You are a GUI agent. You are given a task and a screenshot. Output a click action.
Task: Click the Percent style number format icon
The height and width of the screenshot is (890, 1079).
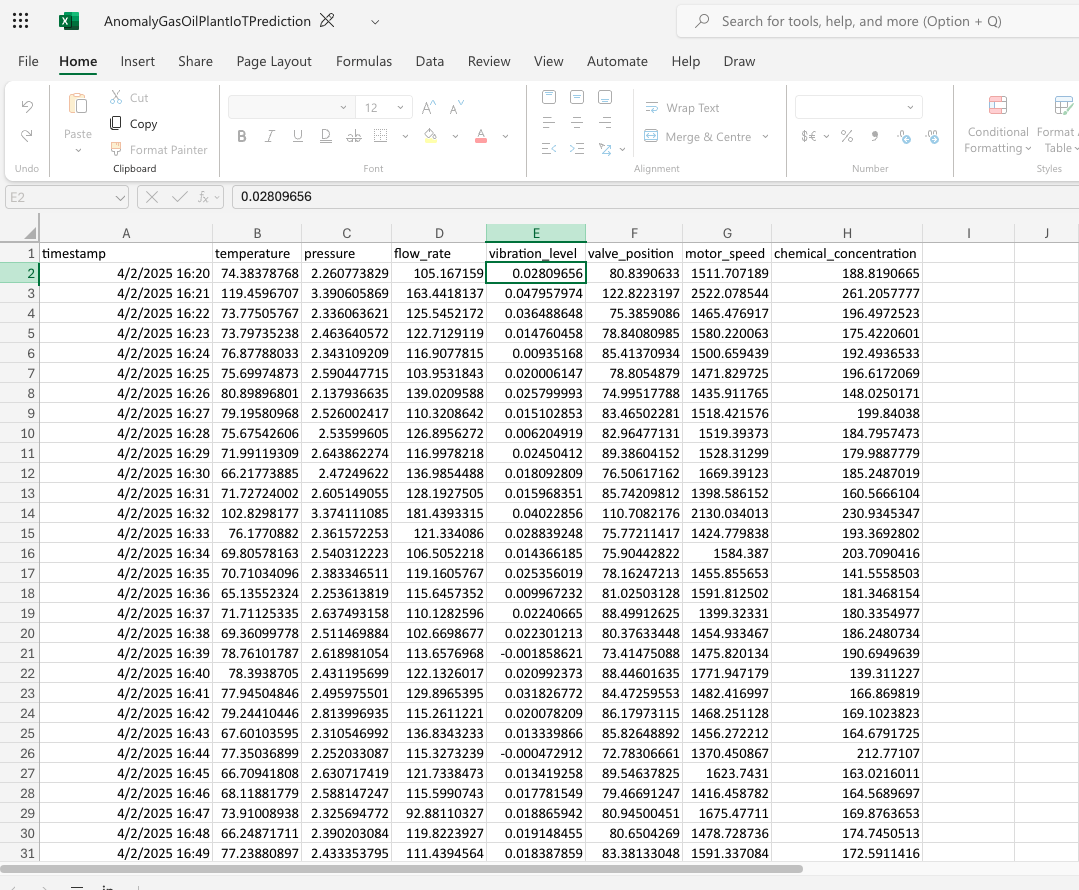pyautogui.click(x=847, y=137)
